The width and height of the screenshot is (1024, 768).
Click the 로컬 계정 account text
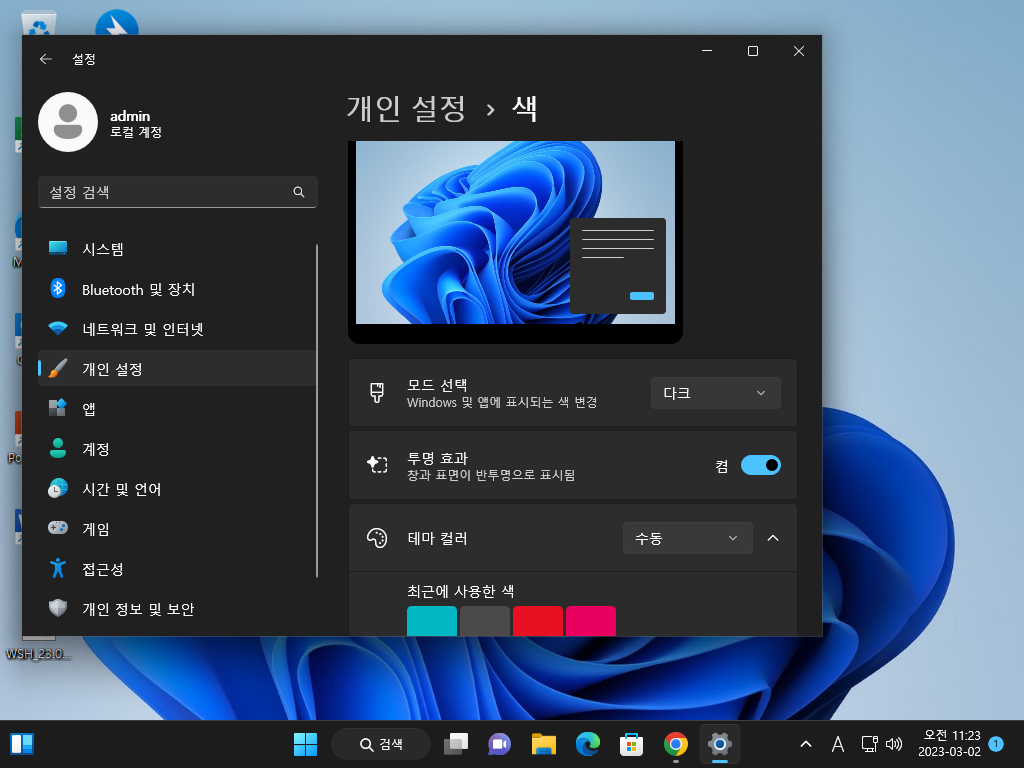coord(136,132)
